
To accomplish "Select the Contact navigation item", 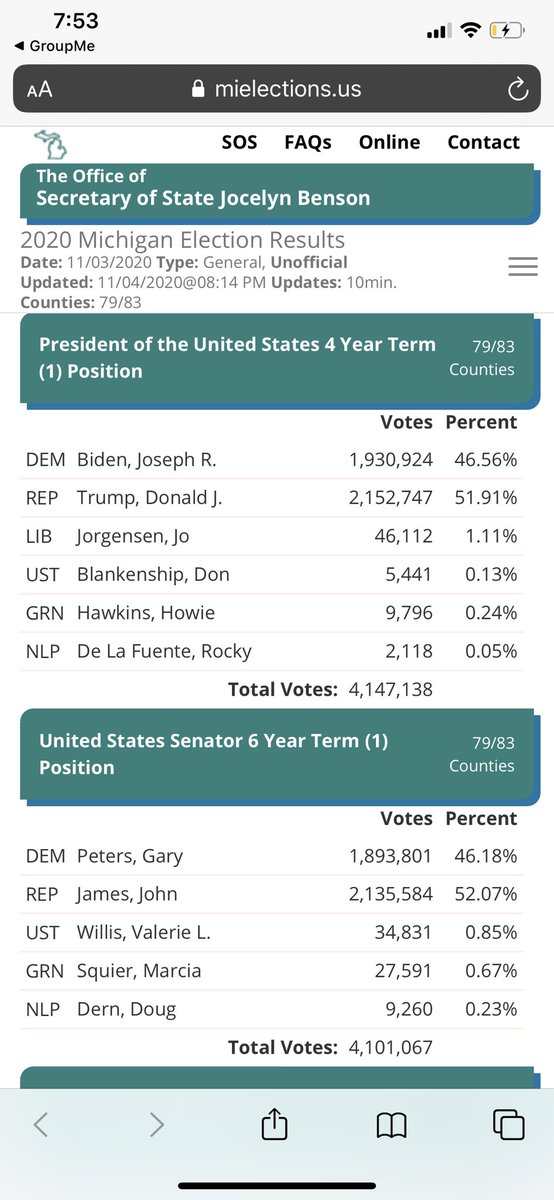I will tap(484, 142).
